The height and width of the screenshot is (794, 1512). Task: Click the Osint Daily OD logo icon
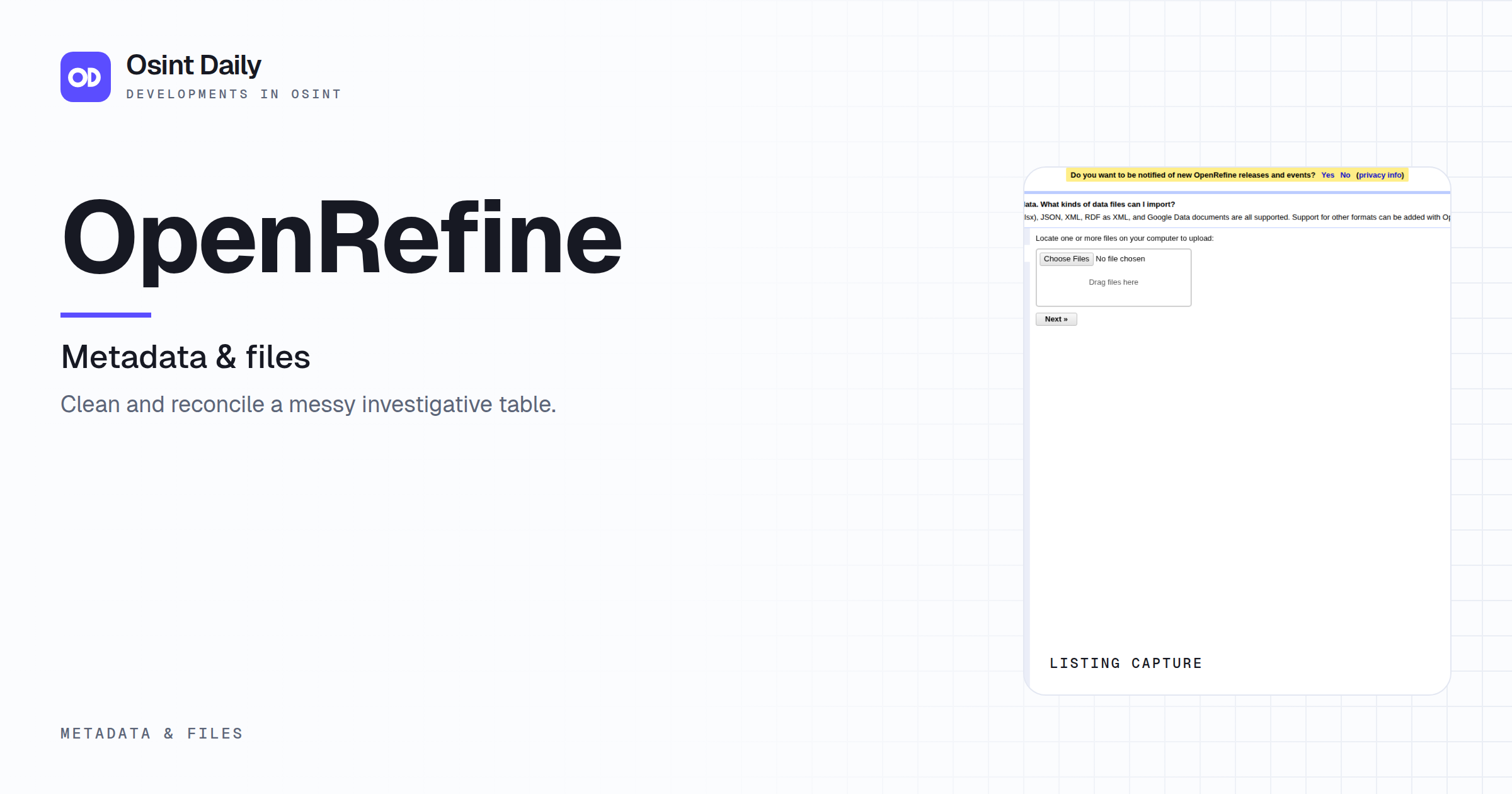[86, 77]
